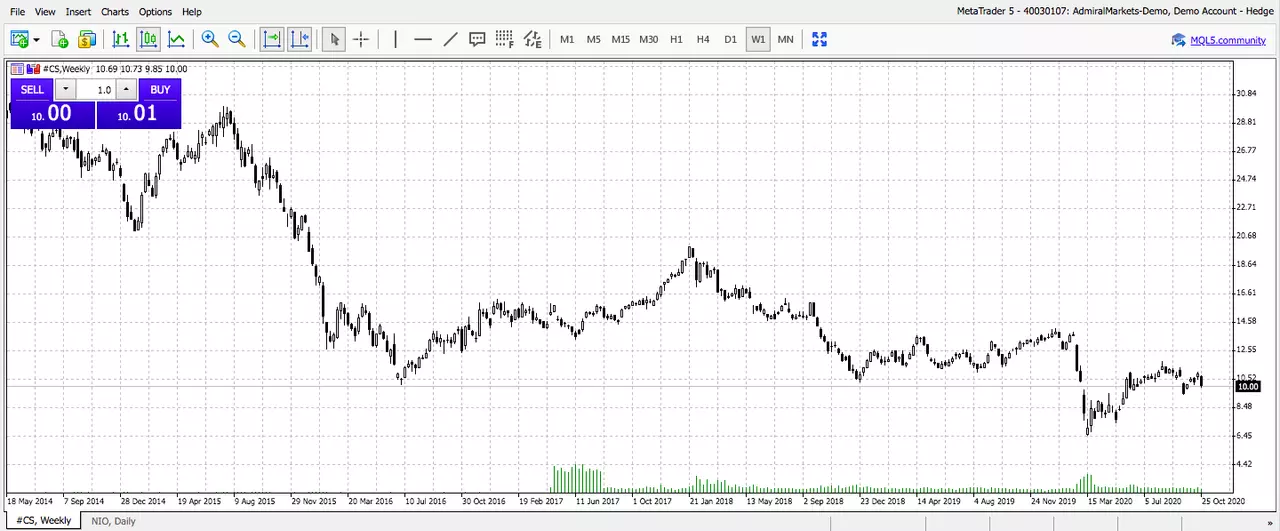Select the text comment tool
The width and height of the screenshot is (1280, 531).
pos(477,39)
